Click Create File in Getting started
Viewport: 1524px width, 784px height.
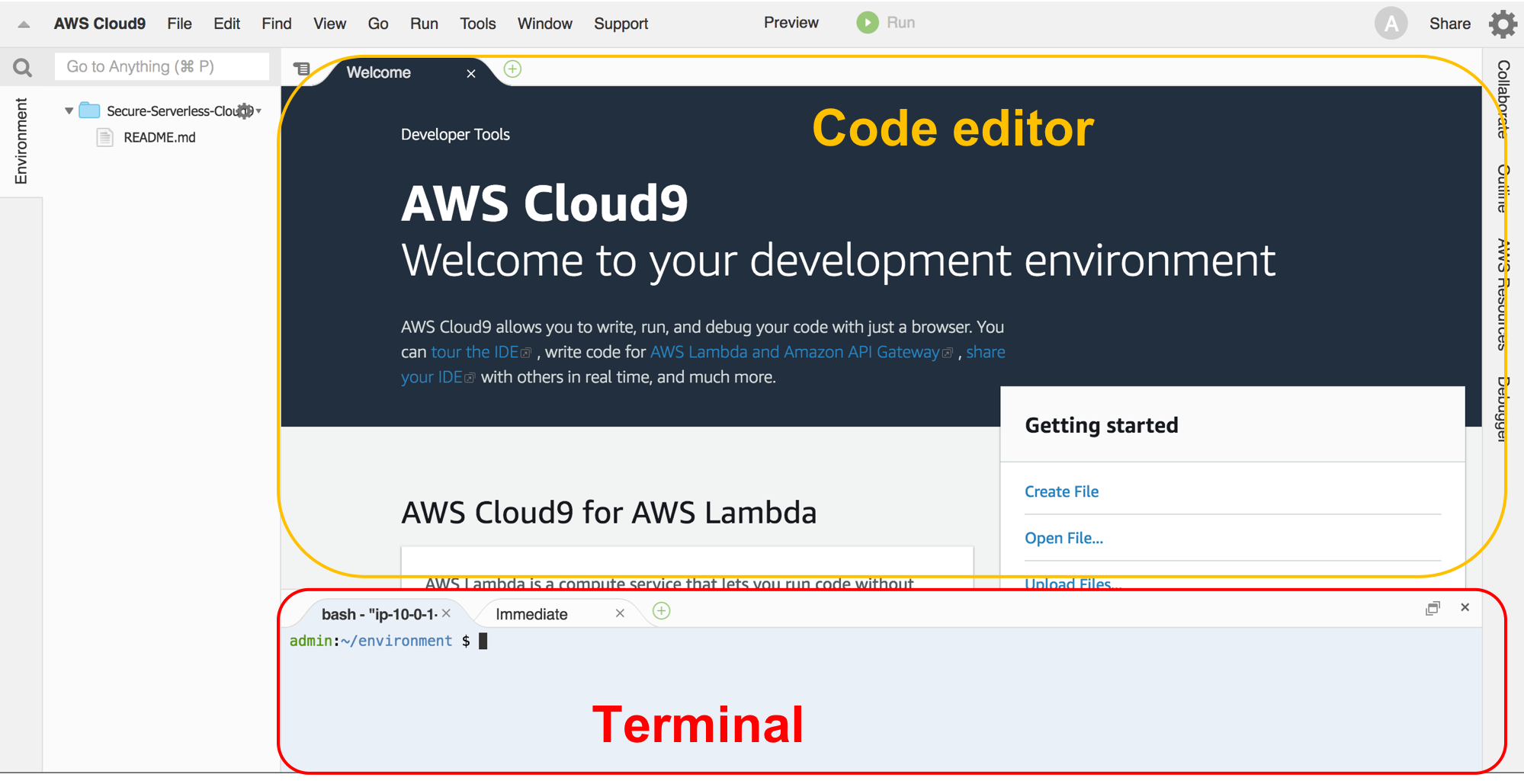click(x=1061, y=491)
